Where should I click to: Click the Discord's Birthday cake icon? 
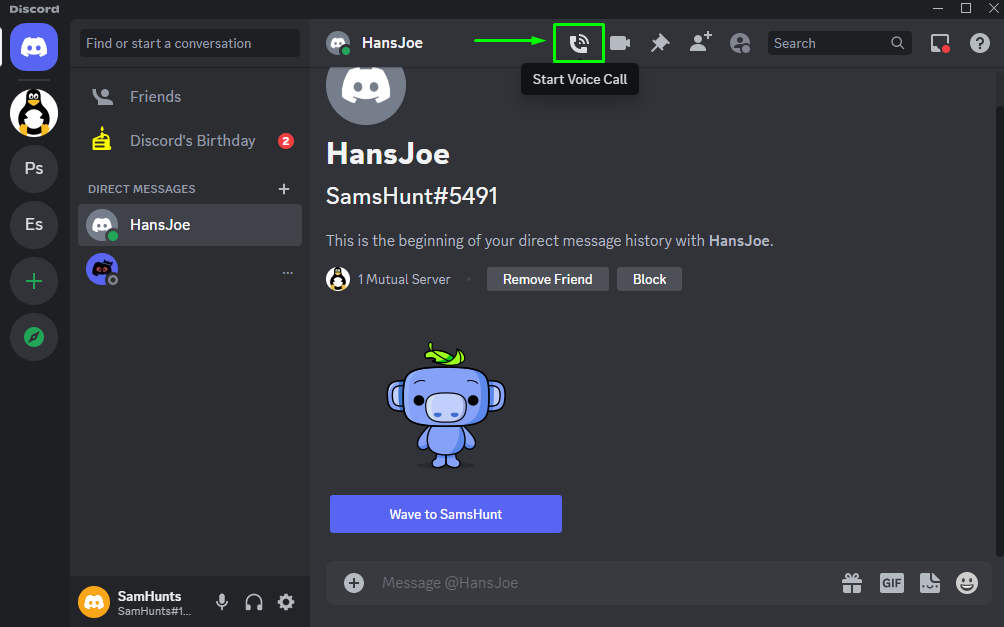point(102,139)
